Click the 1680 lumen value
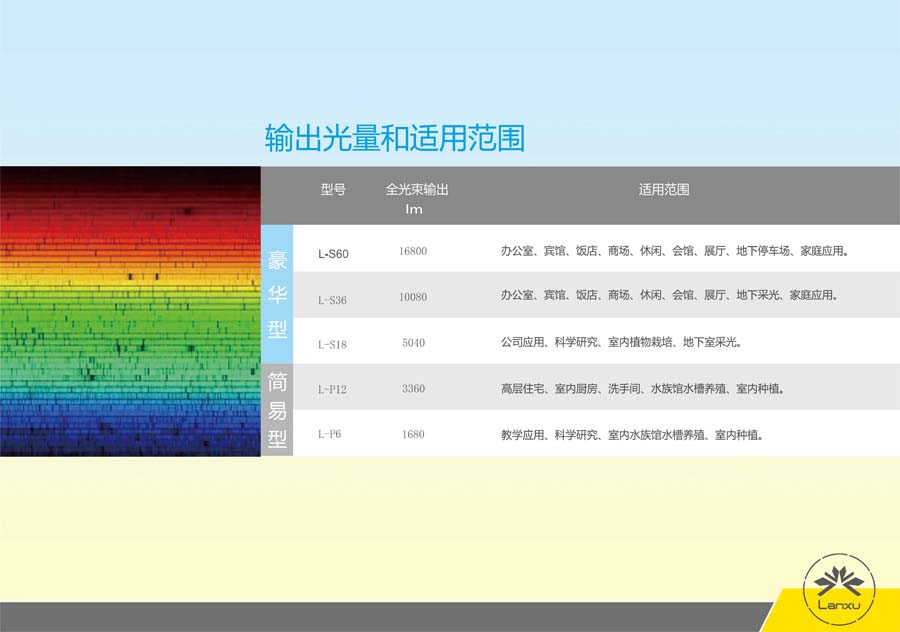 [x=413, y=435]
